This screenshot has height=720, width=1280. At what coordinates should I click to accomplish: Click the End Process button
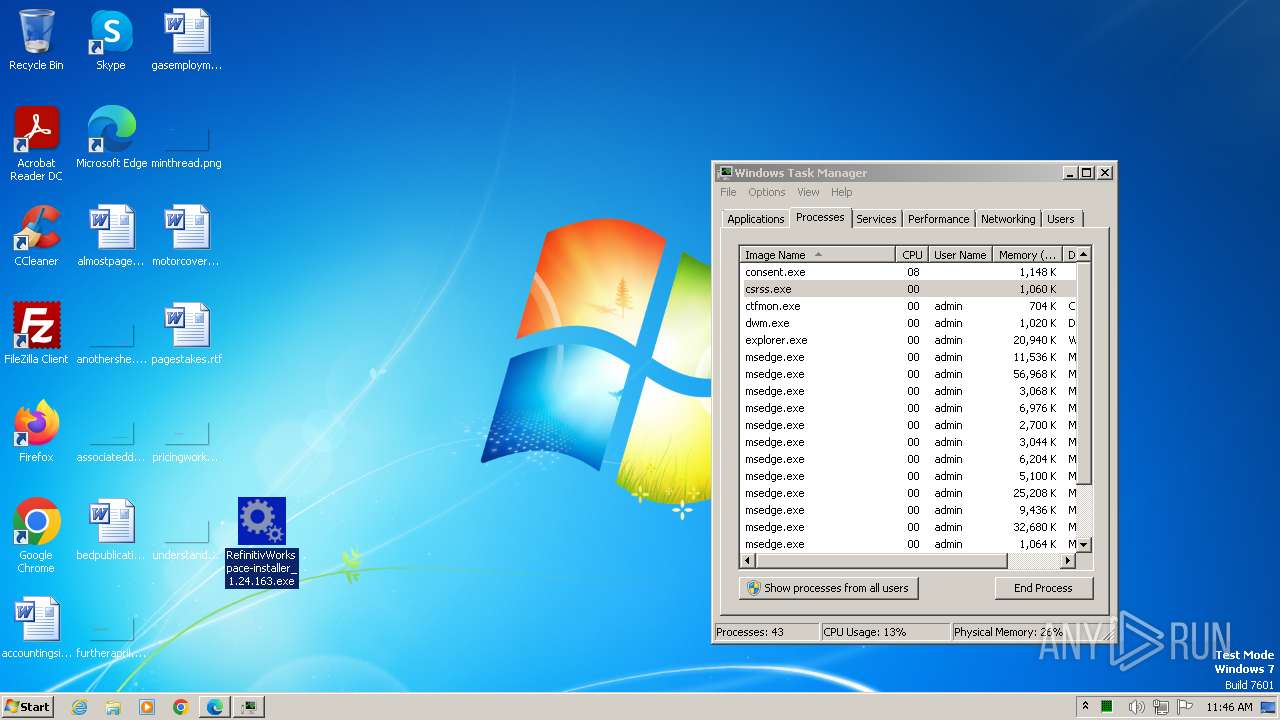1043,588
